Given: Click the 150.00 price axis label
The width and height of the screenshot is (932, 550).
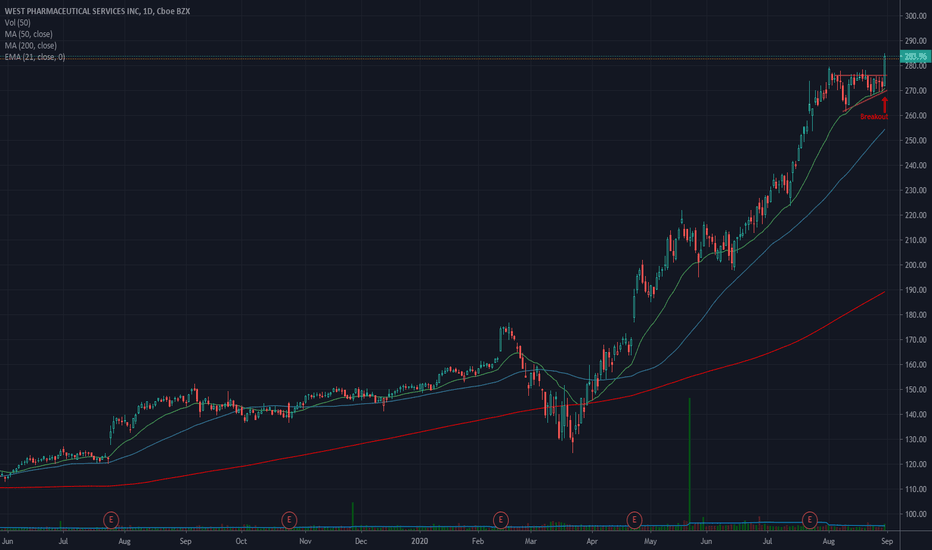Looking at the screenshot, I should tap(916, 390).
